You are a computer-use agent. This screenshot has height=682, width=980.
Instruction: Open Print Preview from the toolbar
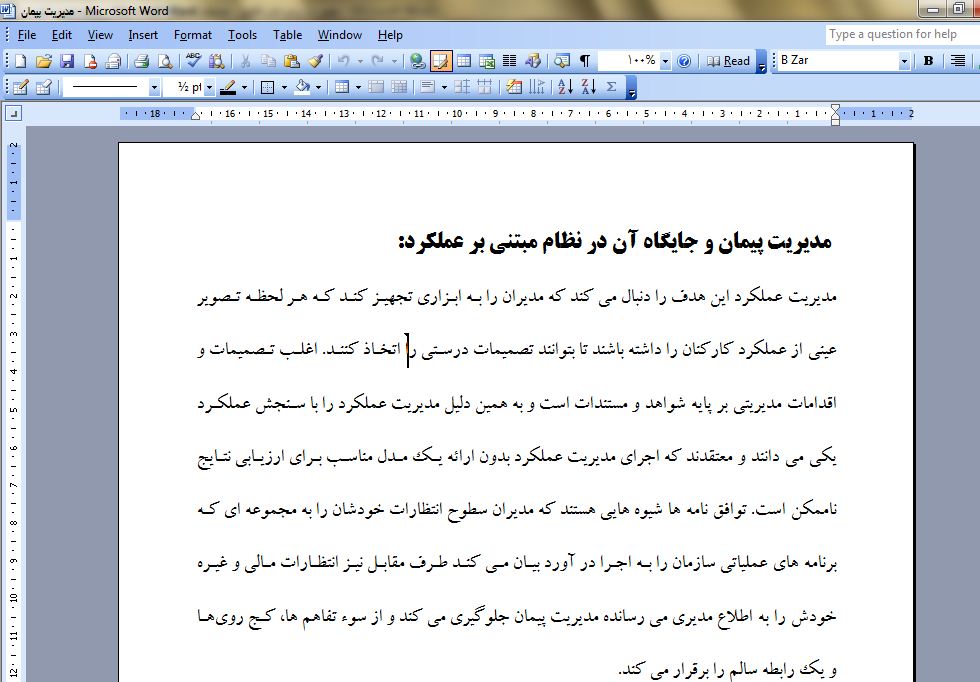point(163,61)
